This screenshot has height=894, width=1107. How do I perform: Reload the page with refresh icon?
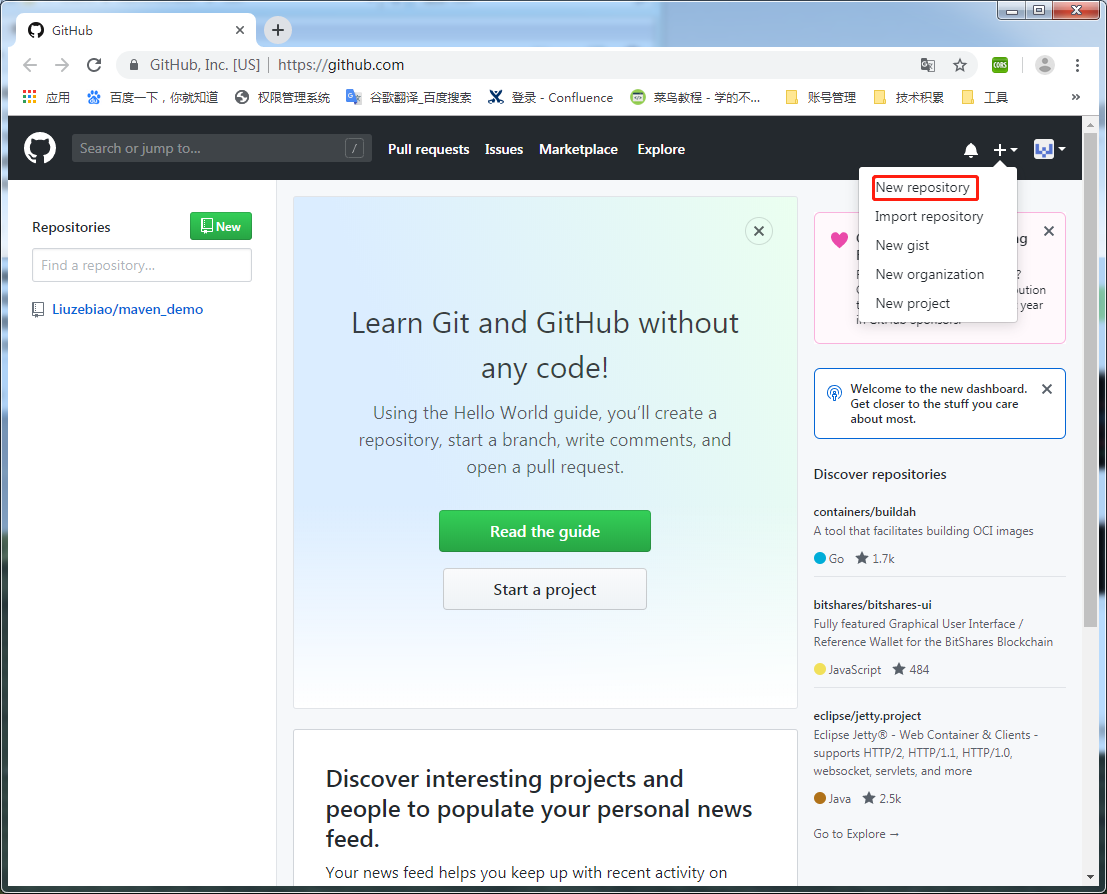(x=94, y=65)
